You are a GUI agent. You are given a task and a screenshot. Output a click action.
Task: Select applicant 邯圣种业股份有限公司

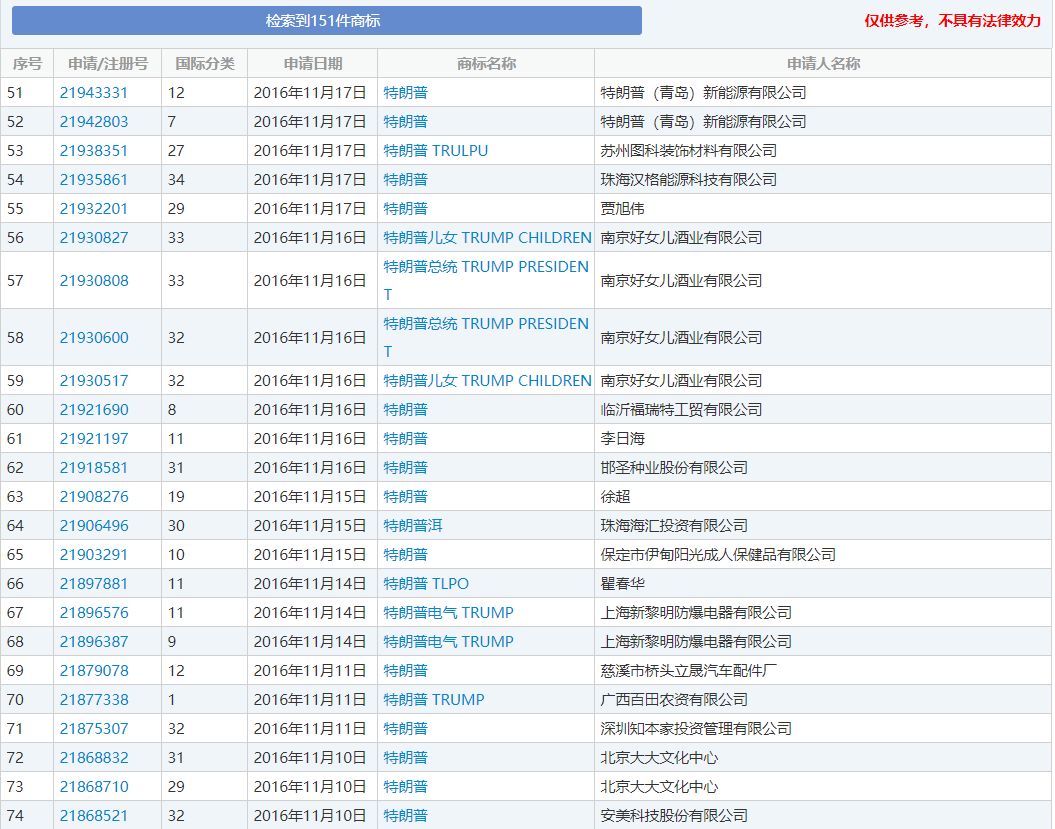coord(674,467)
